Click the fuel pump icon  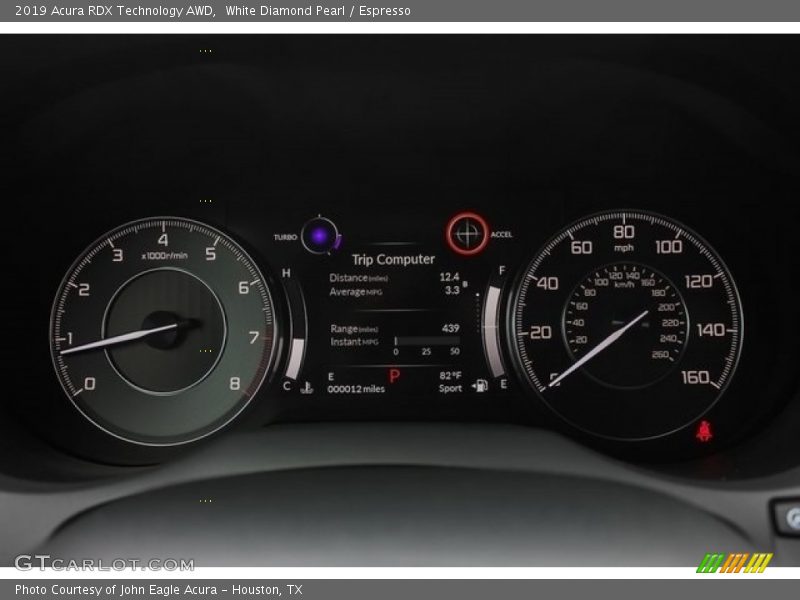pyautogui.click(x=479, y=387)
